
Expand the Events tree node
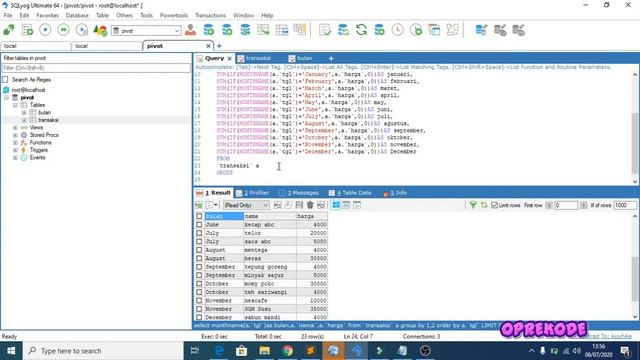(x=16, y=158)
